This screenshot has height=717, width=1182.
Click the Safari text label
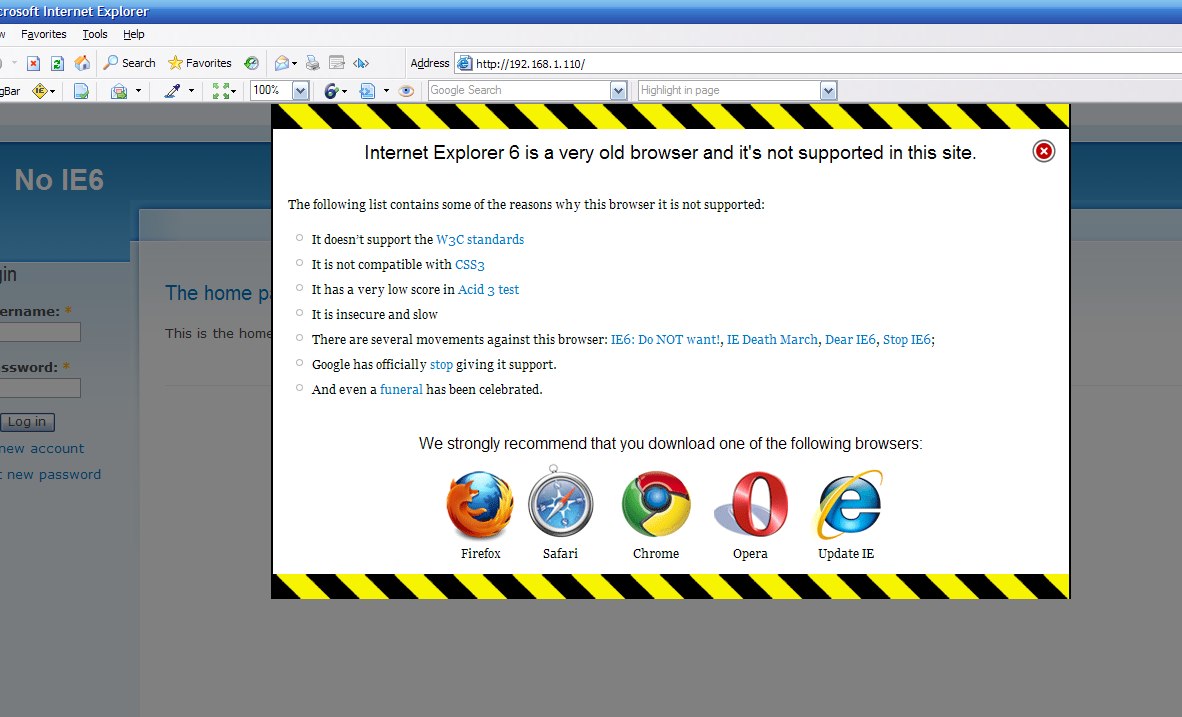(x=560, y=553)
